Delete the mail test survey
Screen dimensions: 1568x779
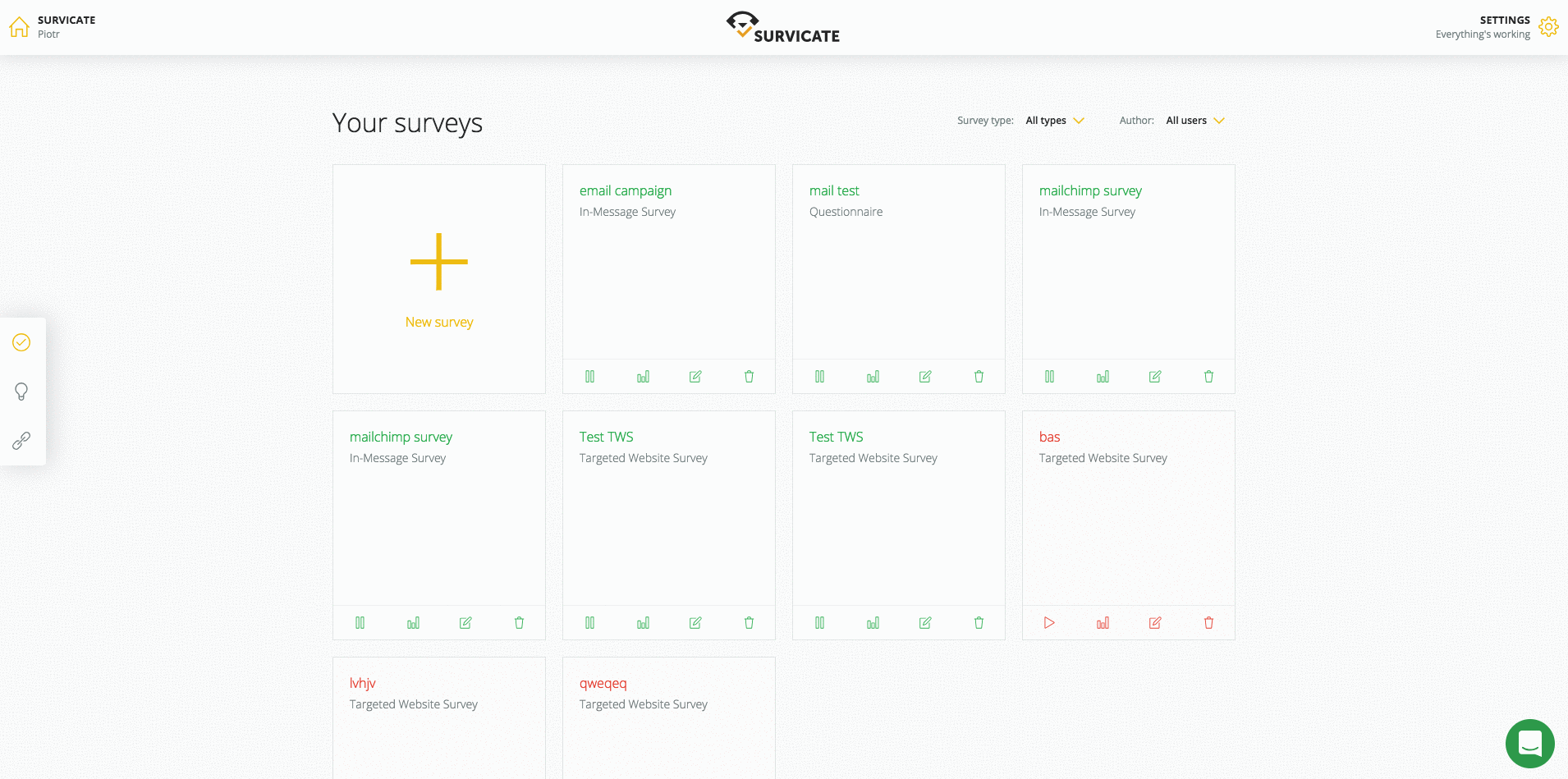coord(979,377)
